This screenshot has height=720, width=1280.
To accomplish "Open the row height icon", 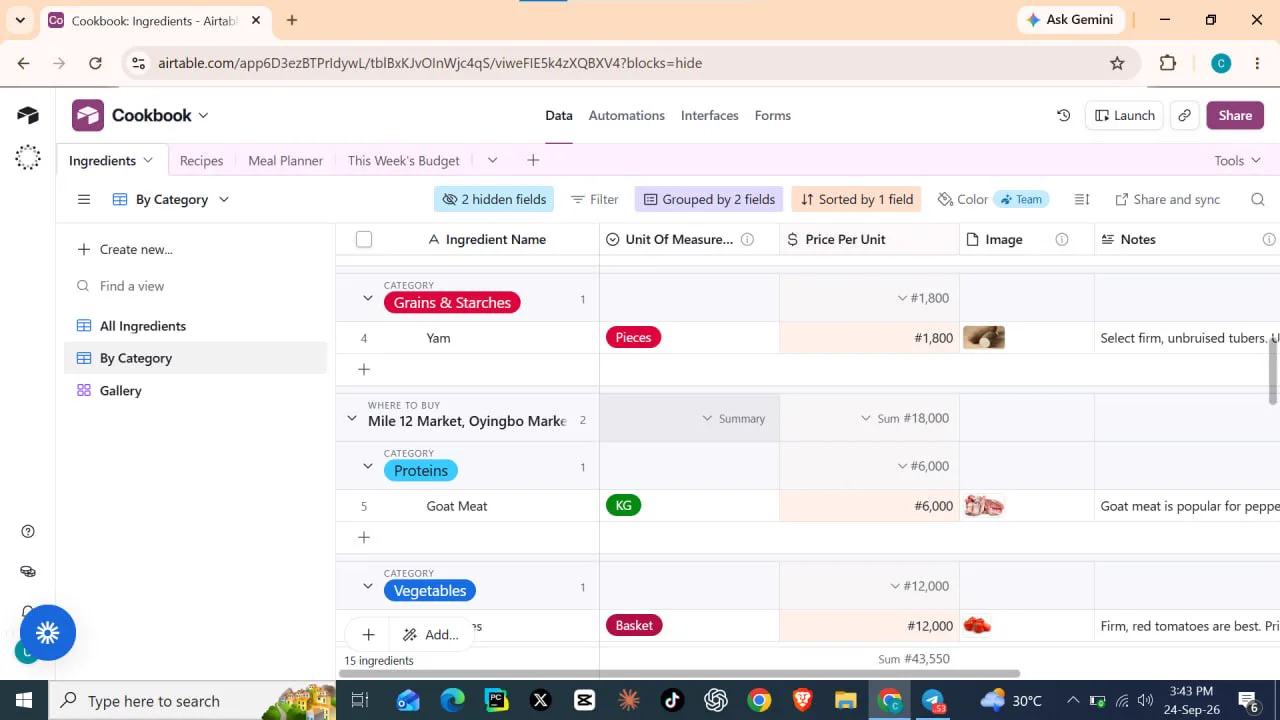I will [1082, 199].
